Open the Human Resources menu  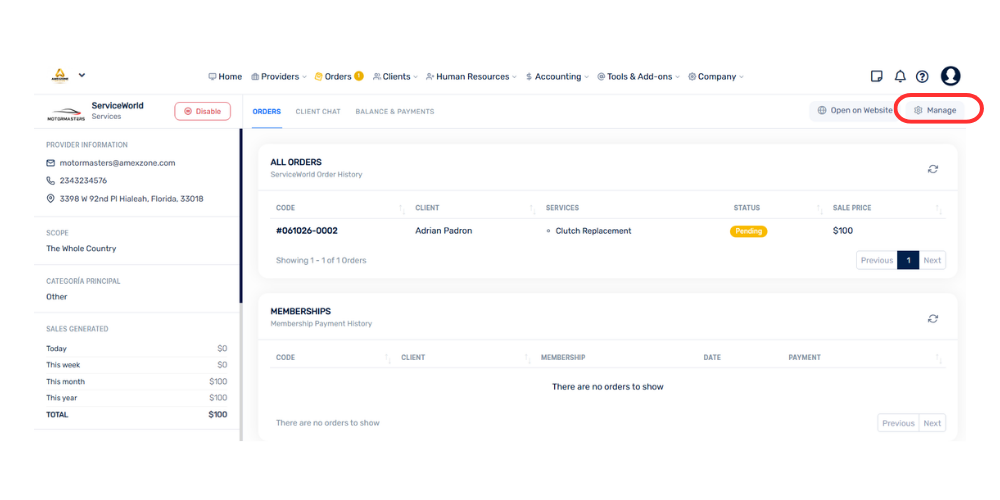(x=472, y=77)
